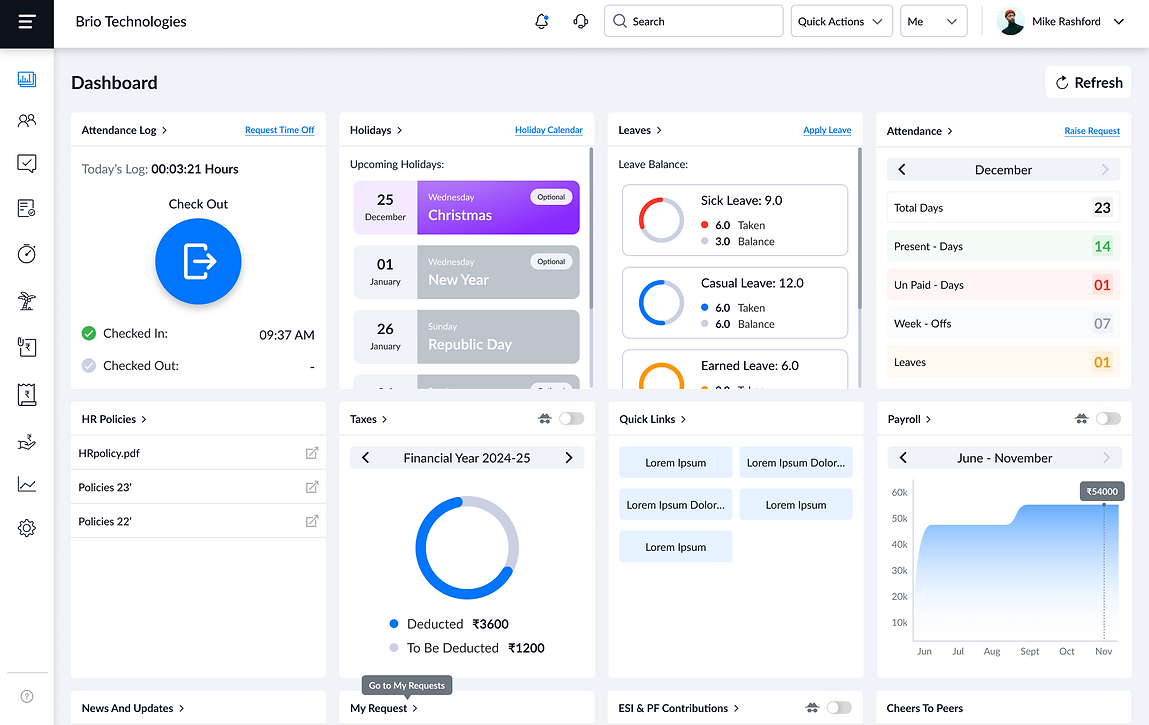Click the blue Check Out button
Viewport: 1149px width, 725px height.
[198, 262]
